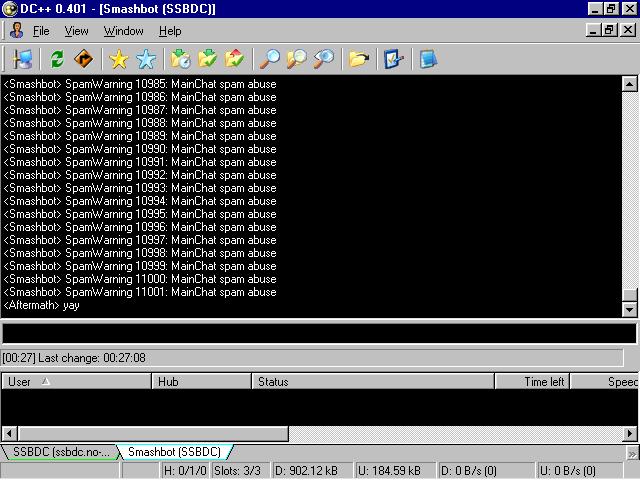The height and width of the screenshot is (480, 640).
Task: Open Search Spy magnifier icon
Action: (324, 59)
